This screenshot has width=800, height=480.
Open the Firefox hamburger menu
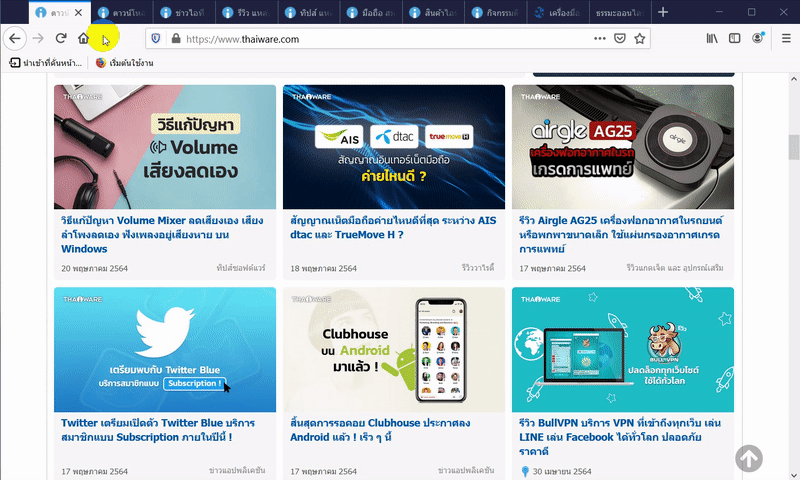tap(786, 38)
